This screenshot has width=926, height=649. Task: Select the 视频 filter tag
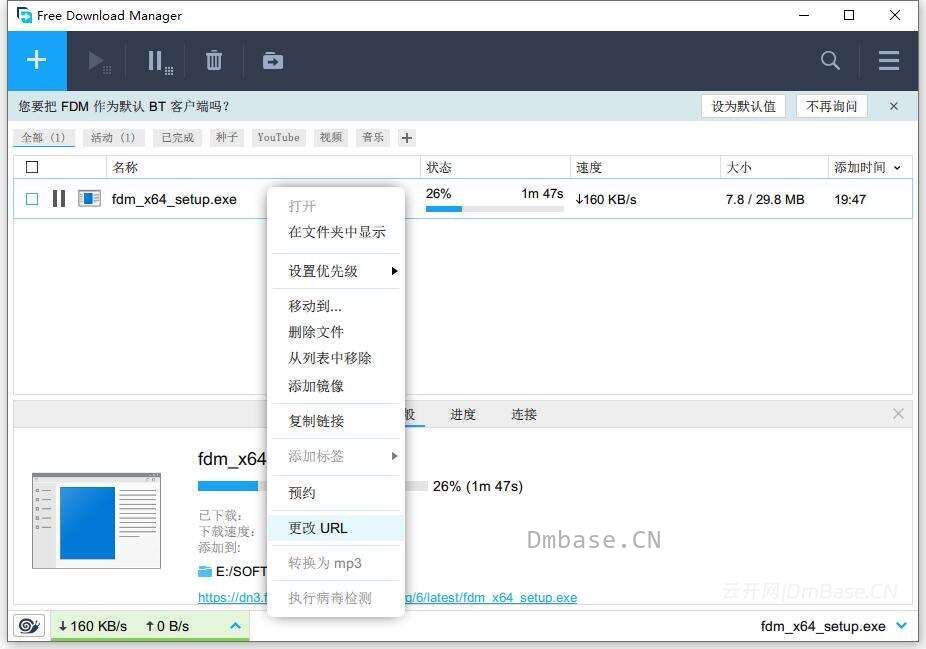coord(331,138)
